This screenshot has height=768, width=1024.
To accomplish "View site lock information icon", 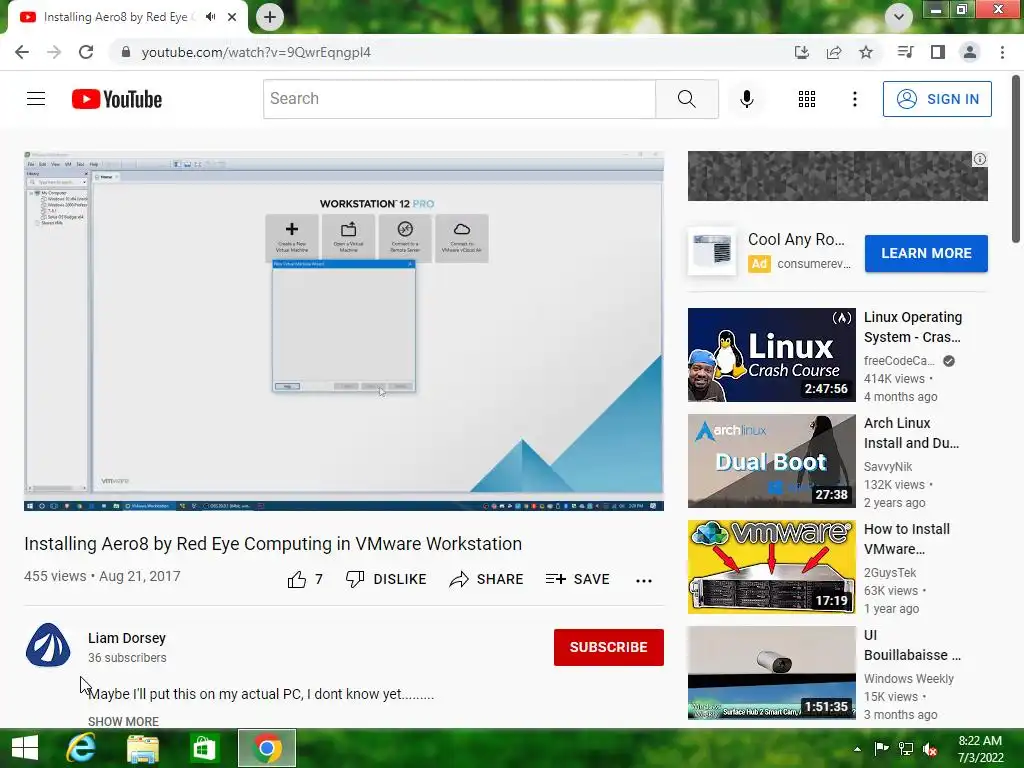I will [125, 52].
